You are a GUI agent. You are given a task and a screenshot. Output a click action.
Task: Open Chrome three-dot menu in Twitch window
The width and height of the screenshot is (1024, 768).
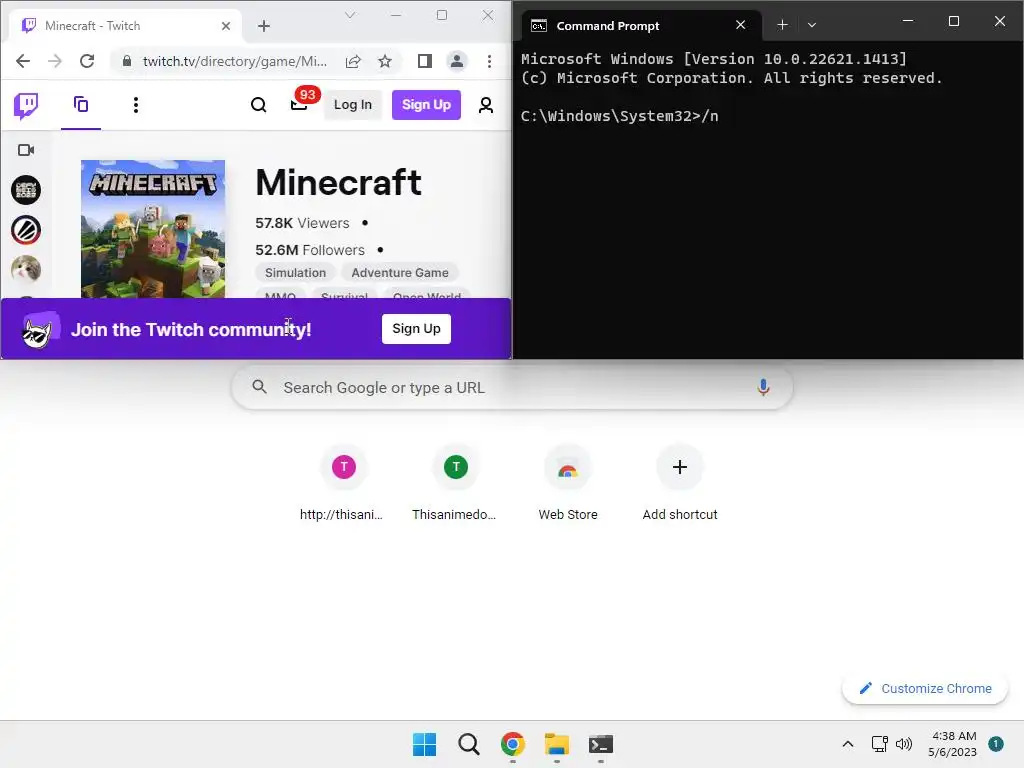tap(489, 61)
